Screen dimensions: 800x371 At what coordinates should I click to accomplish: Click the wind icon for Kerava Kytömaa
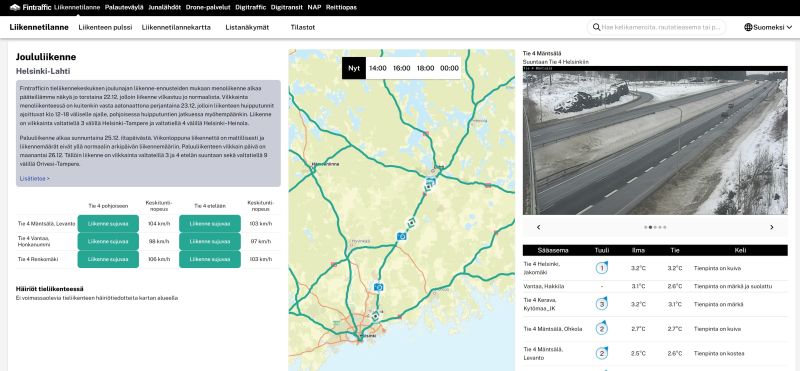602,304
